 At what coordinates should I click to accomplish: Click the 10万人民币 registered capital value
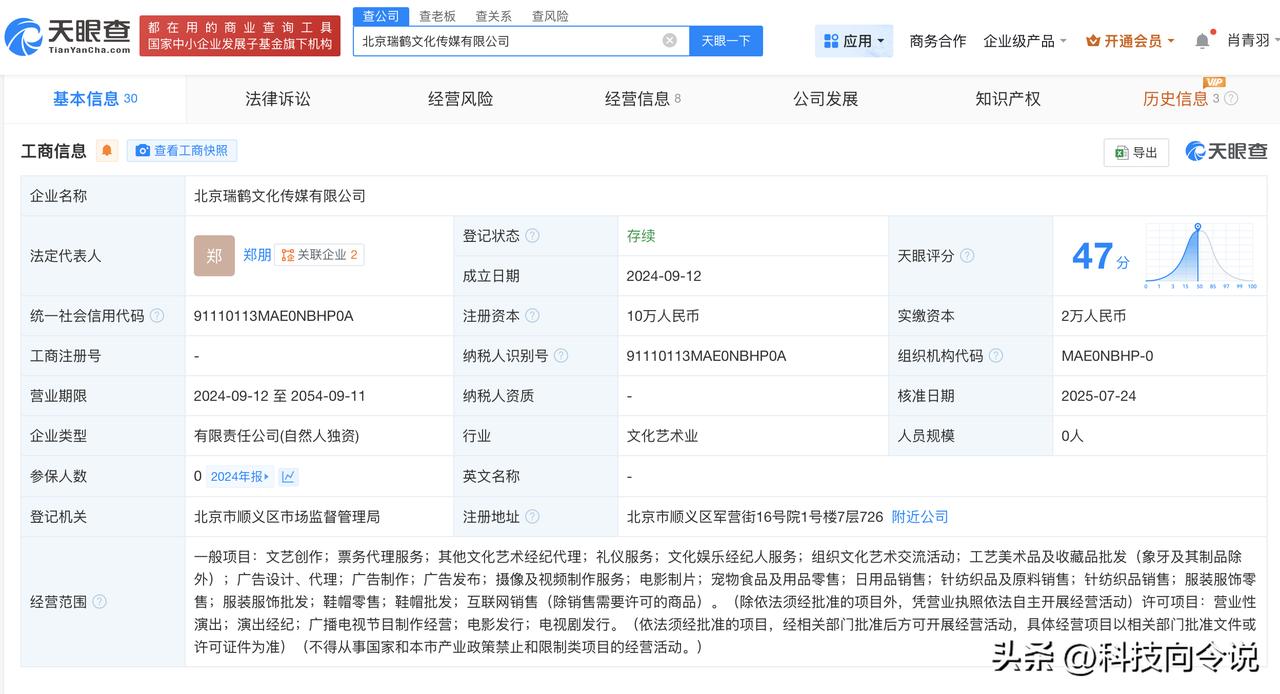pos(663,316)
